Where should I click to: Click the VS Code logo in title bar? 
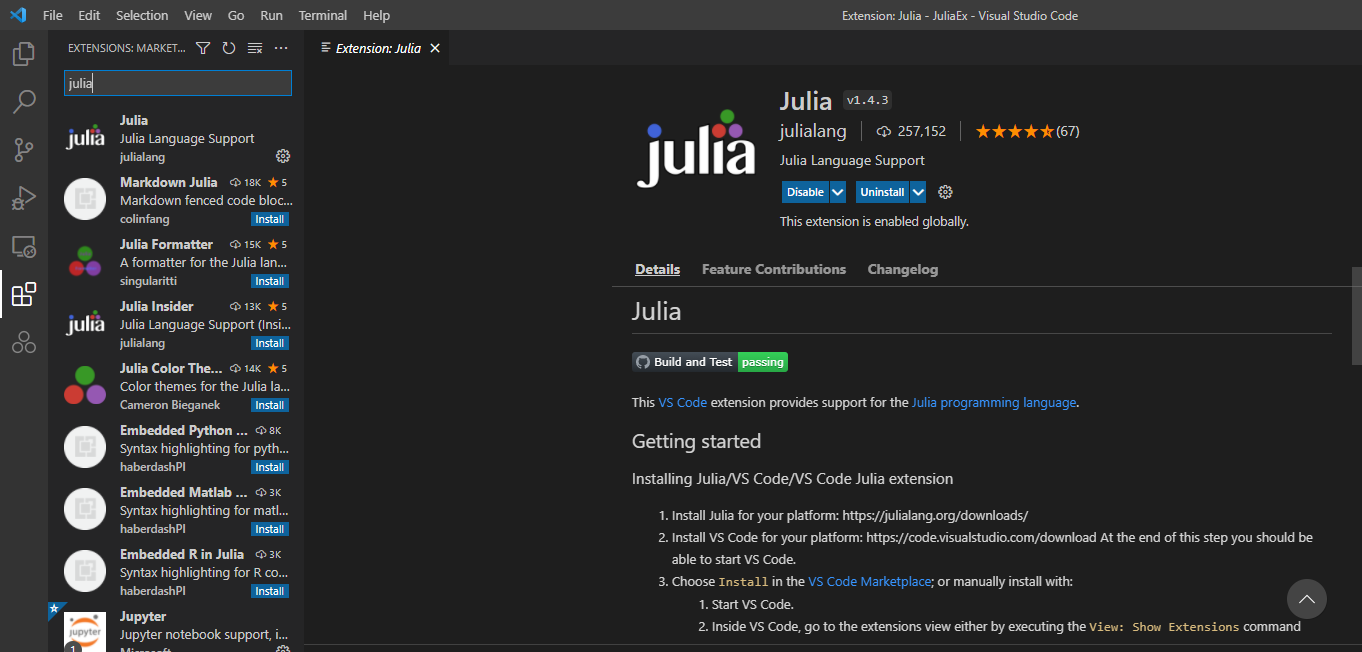point(18,15)
